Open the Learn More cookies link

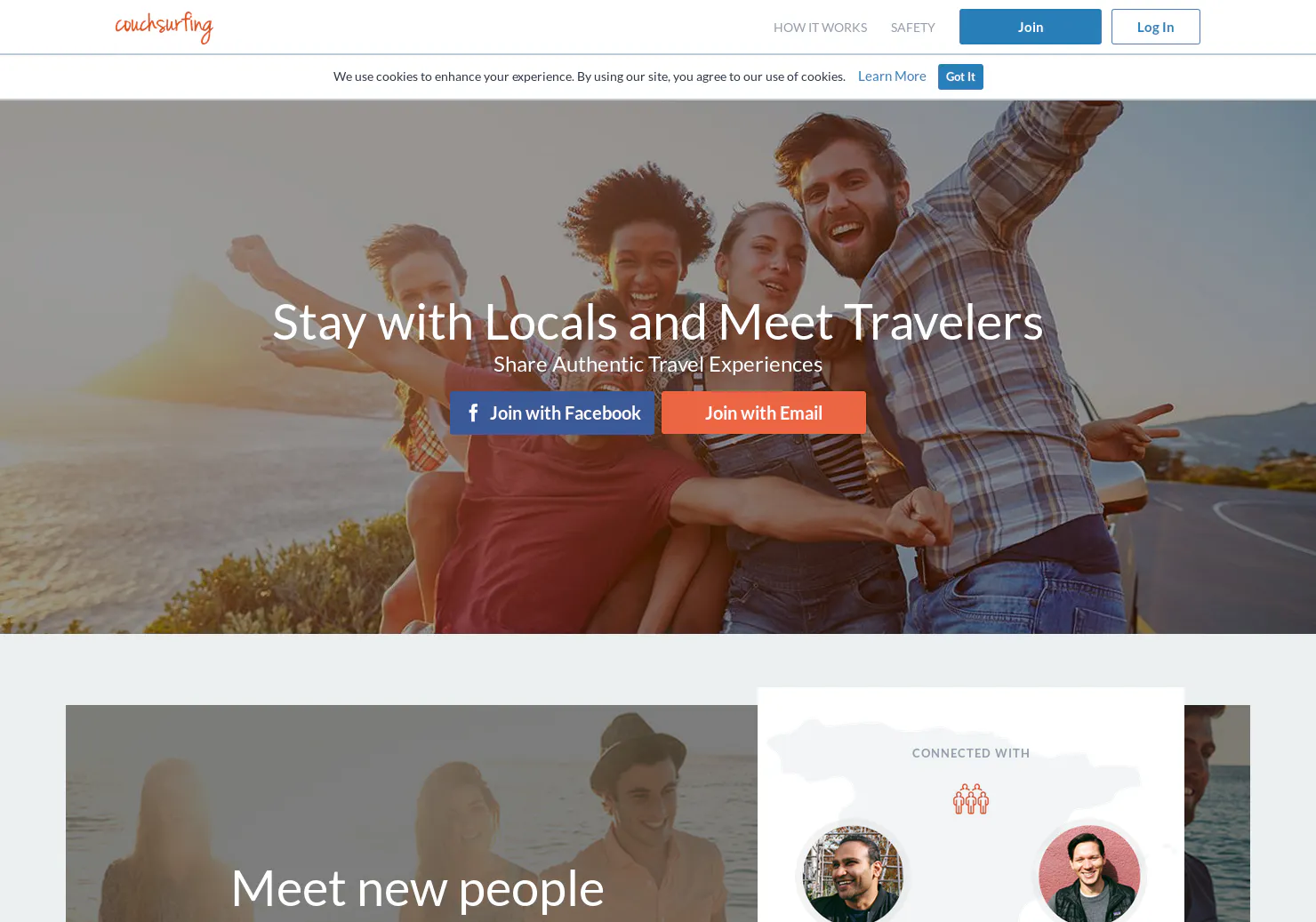click(x=892, y=76)
